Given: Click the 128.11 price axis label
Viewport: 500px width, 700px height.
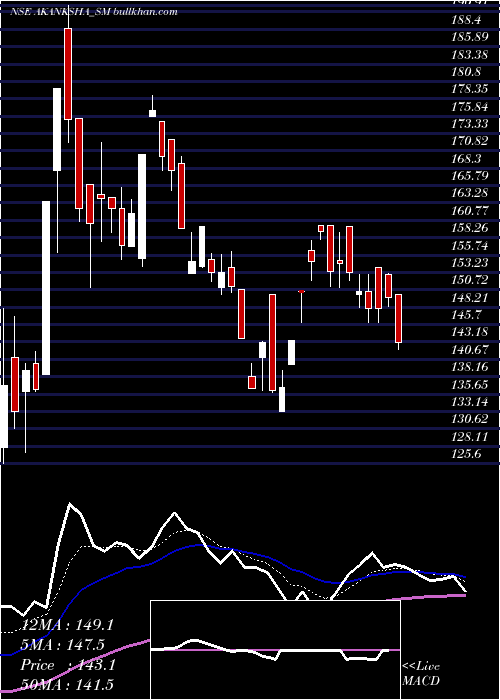Looking at the screenshot, I should [469, 438].
